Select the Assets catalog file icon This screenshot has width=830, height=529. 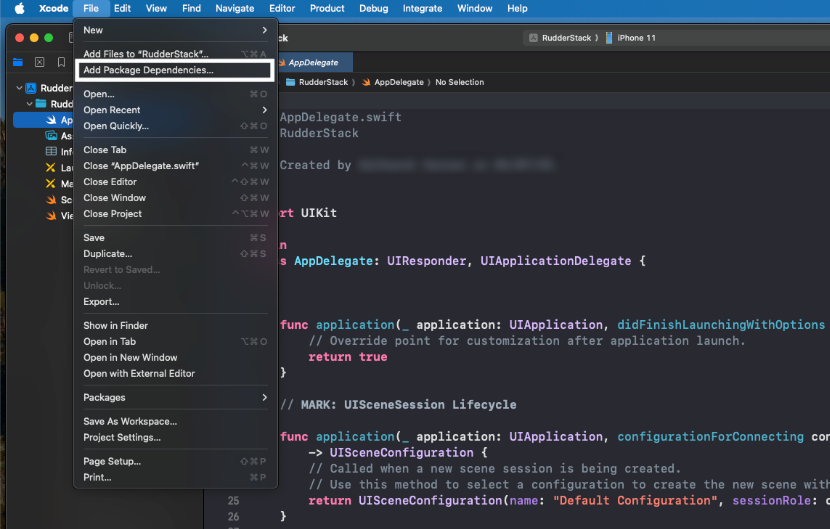(51, 136)
